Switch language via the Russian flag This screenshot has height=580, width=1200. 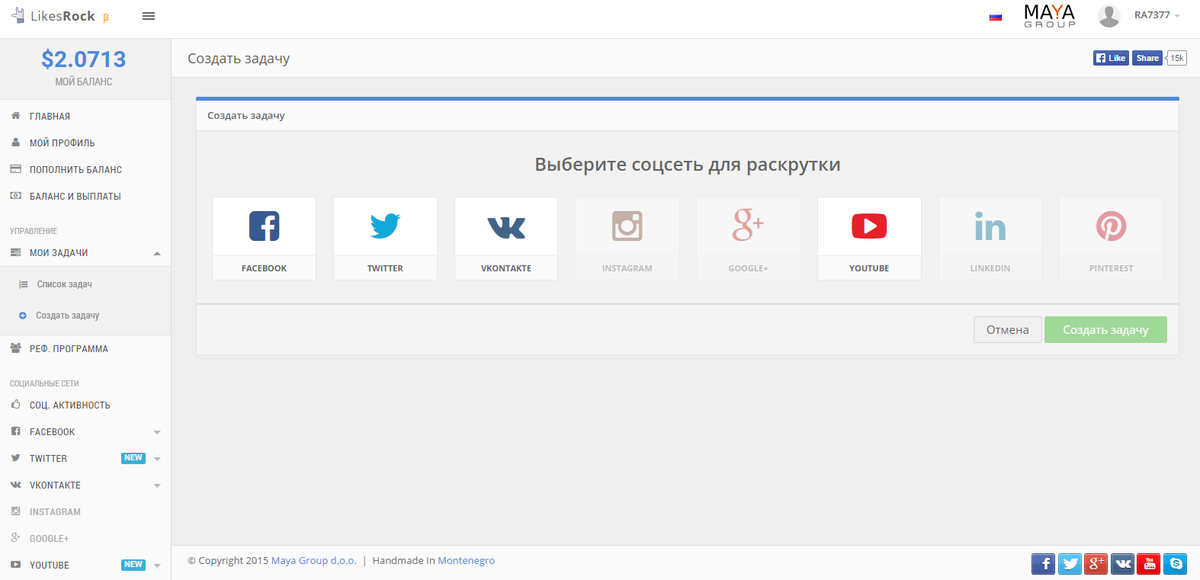click(x=995, y=17)
